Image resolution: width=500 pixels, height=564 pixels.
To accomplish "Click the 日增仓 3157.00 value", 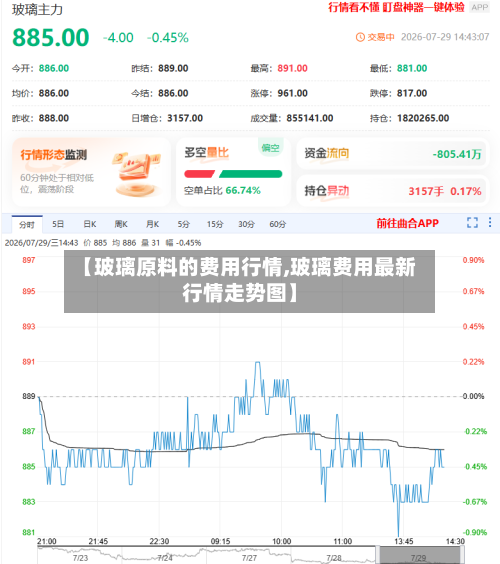I will (185, 118).
